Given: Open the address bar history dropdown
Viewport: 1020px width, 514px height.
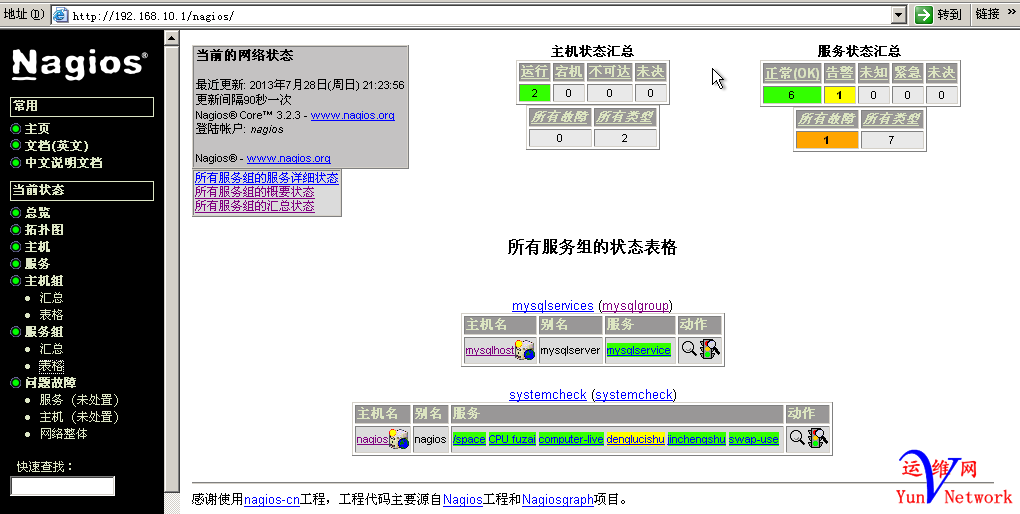Looking at the screenshot, I should (899, 15).
